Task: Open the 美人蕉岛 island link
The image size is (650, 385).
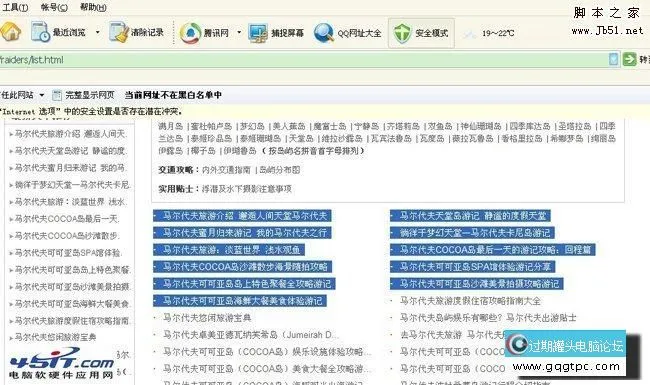Action: [x=289, y=126]
